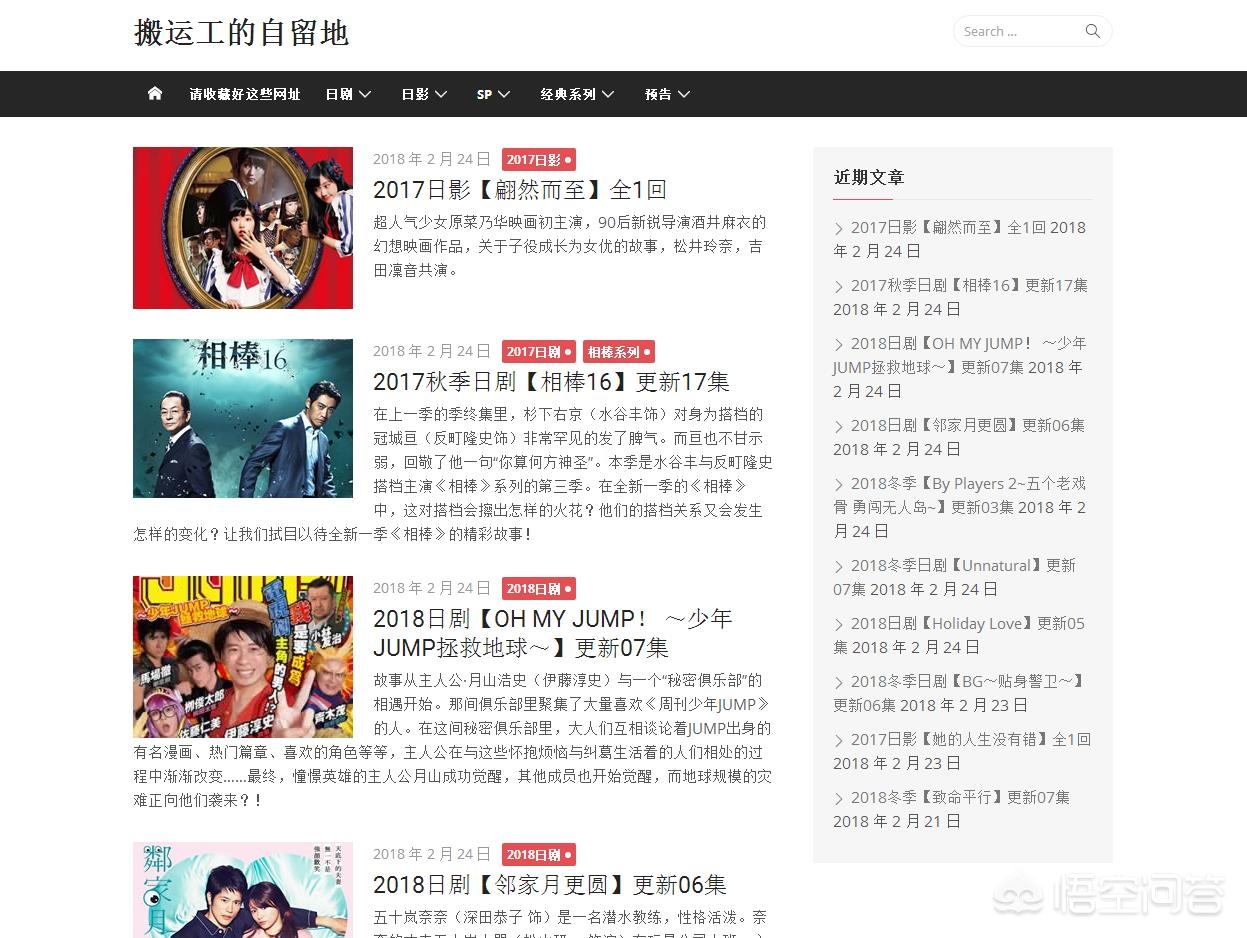This screenshot has height=938, width=1247.
Task: Click date 2018年2月24日 of 翩然而至 post
Action: 432,159
